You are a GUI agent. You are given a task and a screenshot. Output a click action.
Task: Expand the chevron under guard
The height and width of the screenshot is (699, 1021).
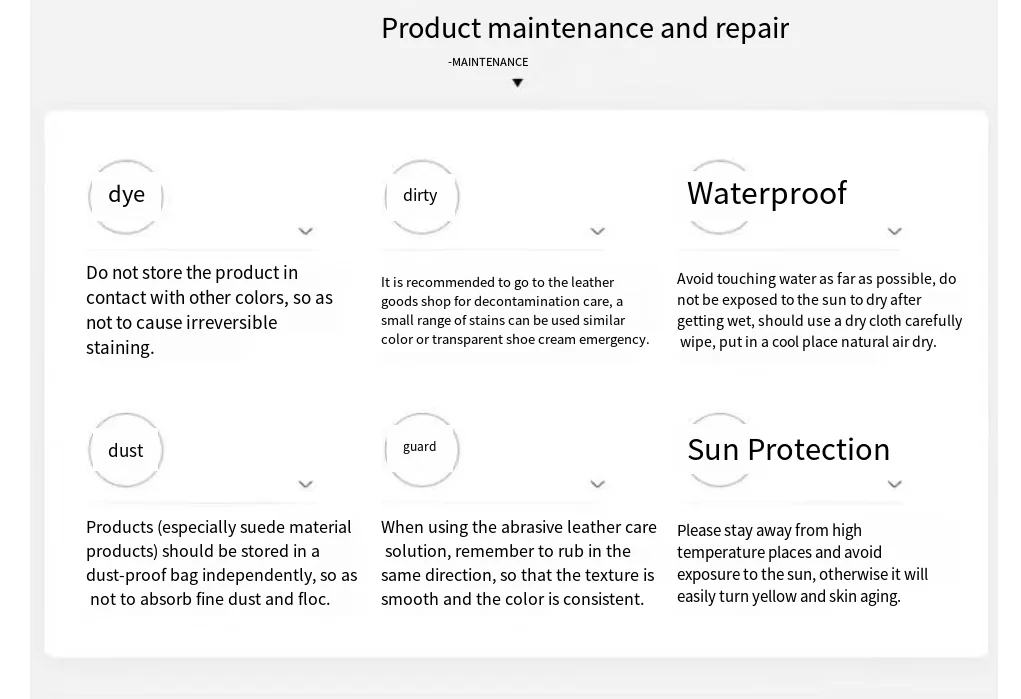click(597, 484)
